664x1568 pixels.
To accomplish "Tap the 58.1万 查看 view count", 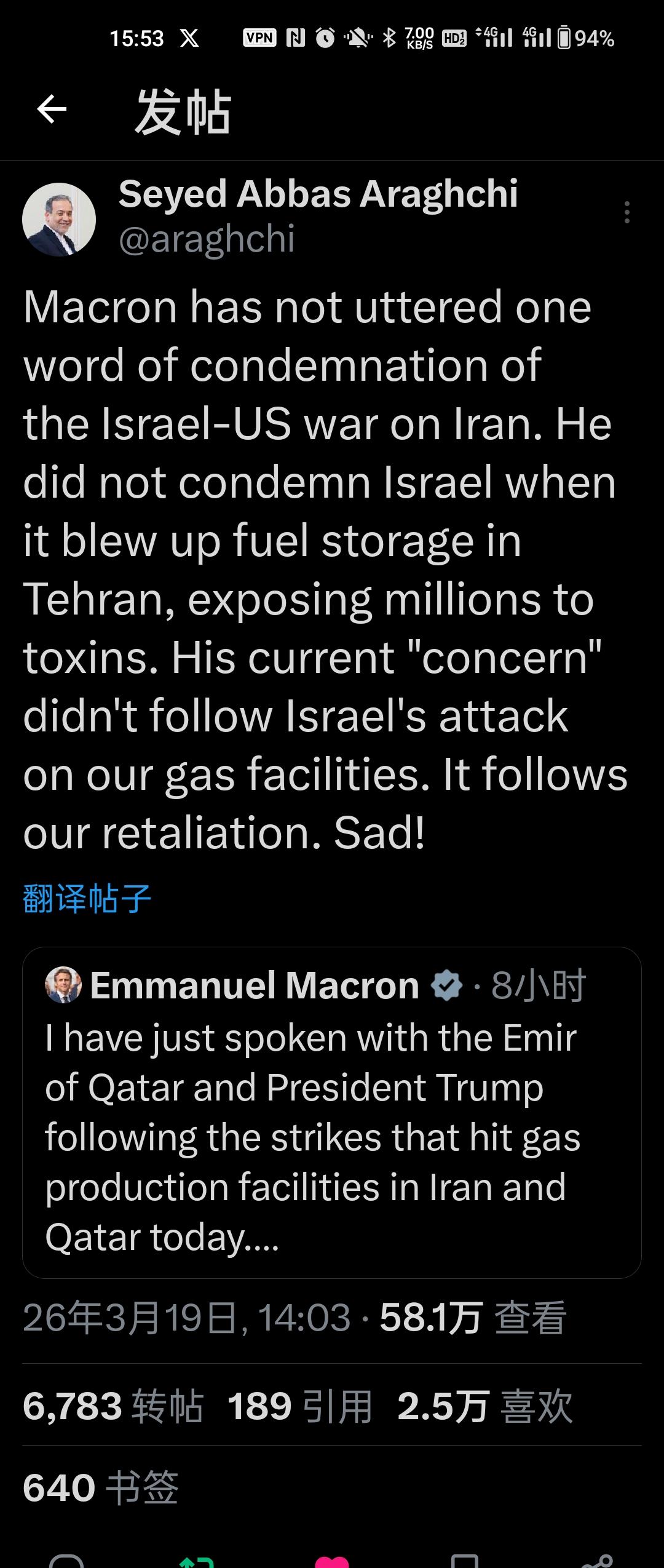I will (x=472, y=1318).
